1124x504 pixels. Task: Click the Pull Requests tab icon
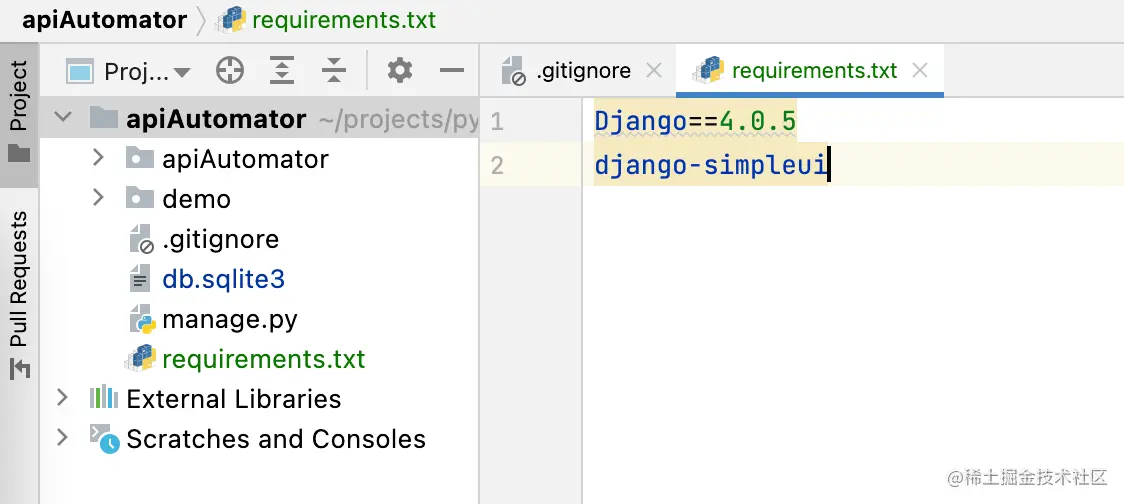point(19,369)
